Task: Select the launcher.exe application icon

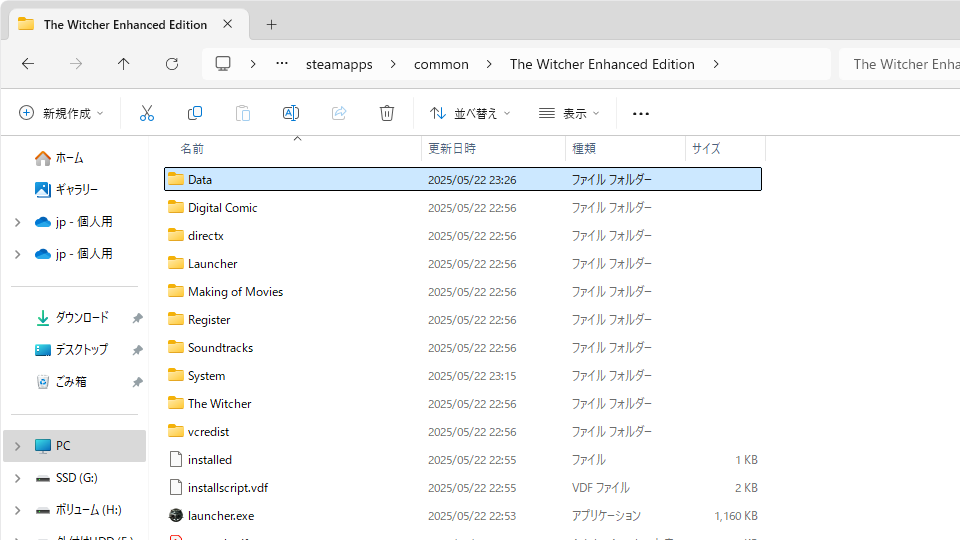Action: point(176,516)
